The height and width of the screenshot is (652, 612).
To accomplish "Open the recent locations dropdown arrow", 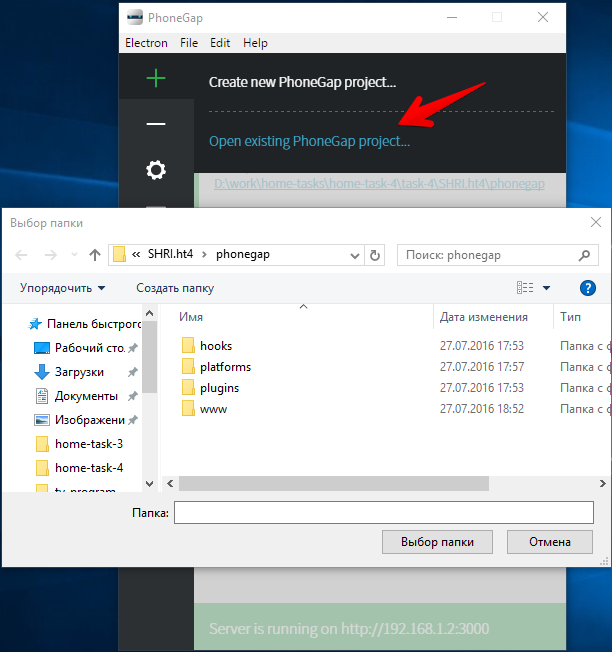I will coord(74,255).
